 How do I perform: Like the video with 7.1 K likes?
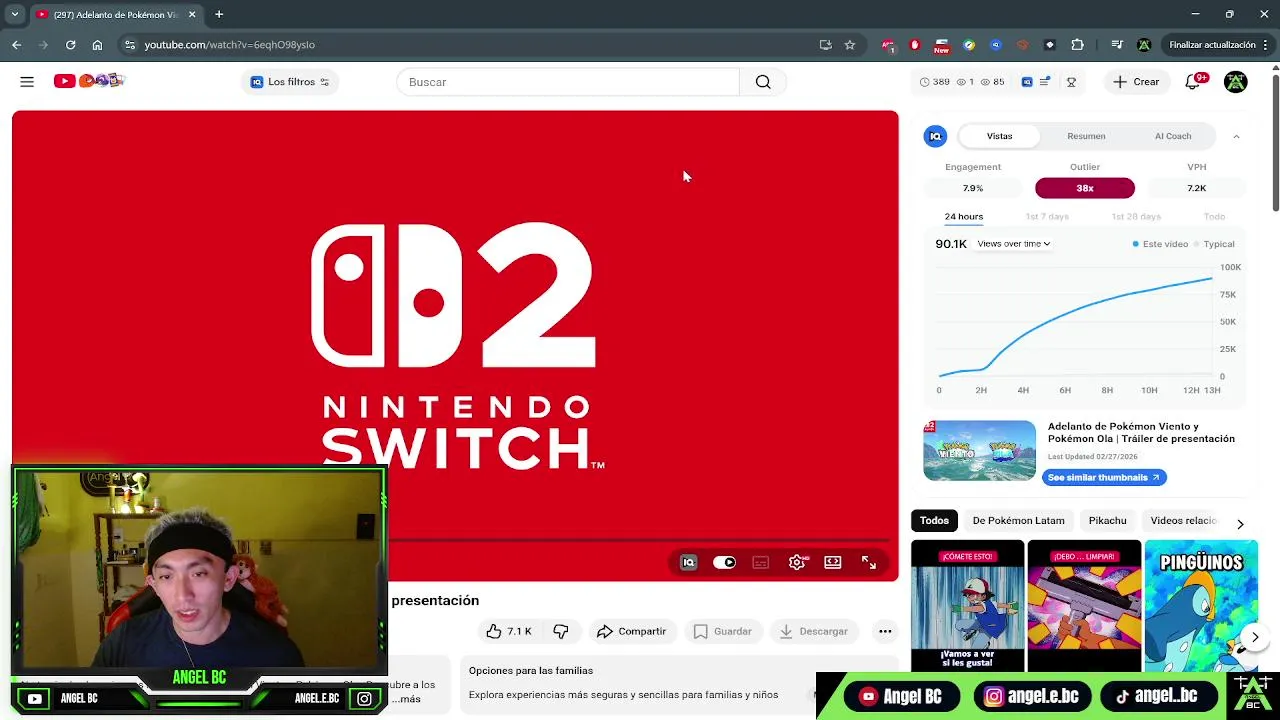(x=509, y=631)
